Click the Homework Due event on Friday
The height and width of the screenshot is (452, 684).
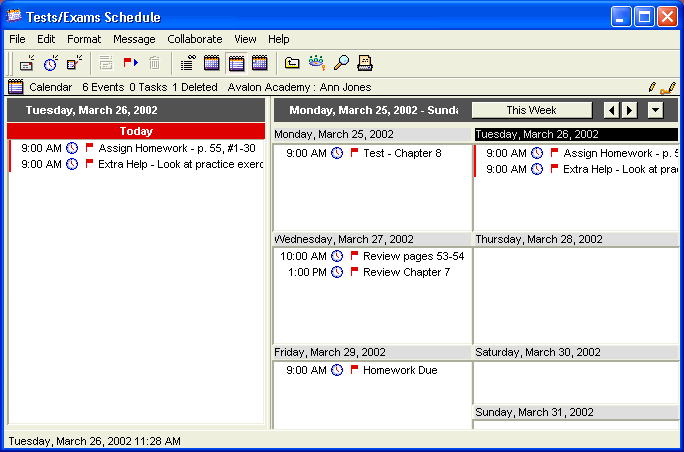[400, 370]
